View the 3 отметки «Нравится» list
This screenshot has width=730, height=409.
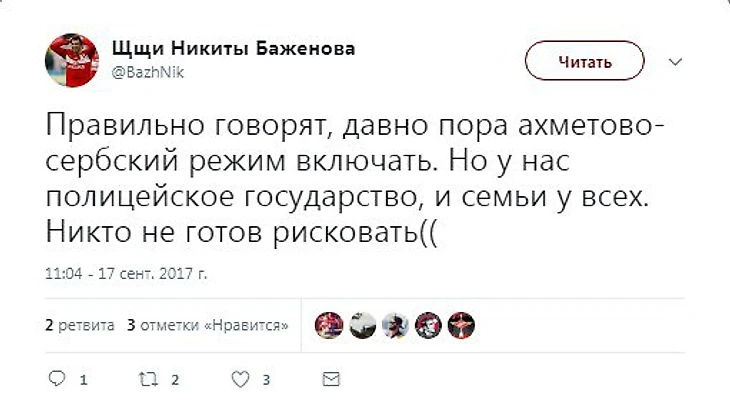[208, 325]
